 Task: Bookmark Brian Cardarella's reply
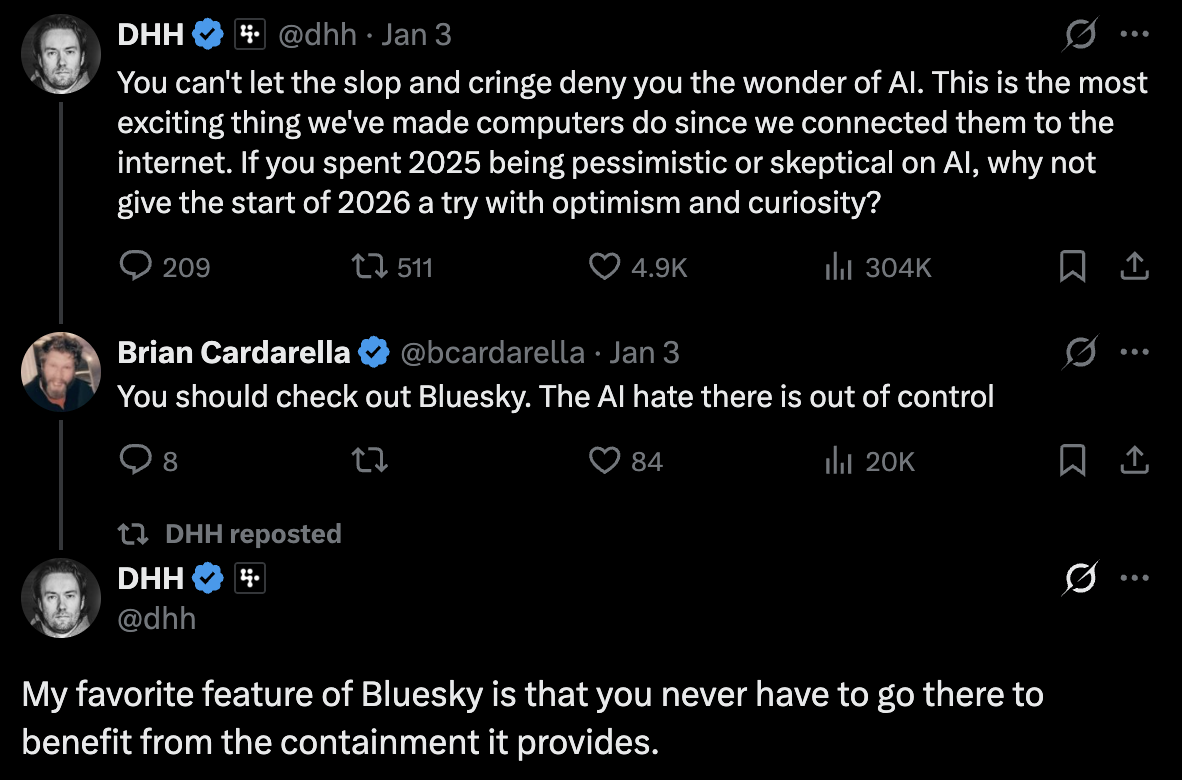click(1073, 460)
